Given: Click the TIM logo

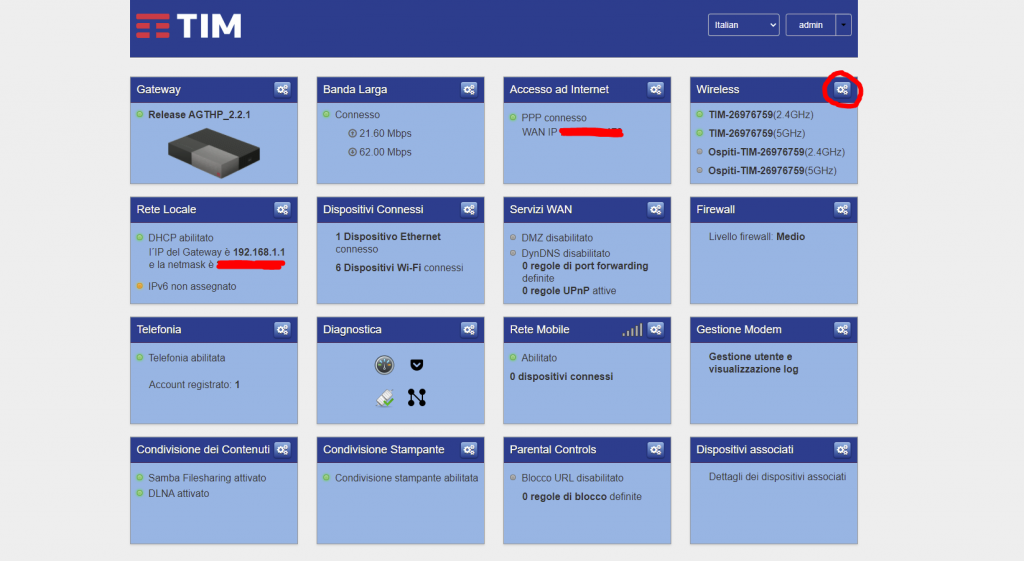Looking at the screenshot, I should [x=189, y=26].
